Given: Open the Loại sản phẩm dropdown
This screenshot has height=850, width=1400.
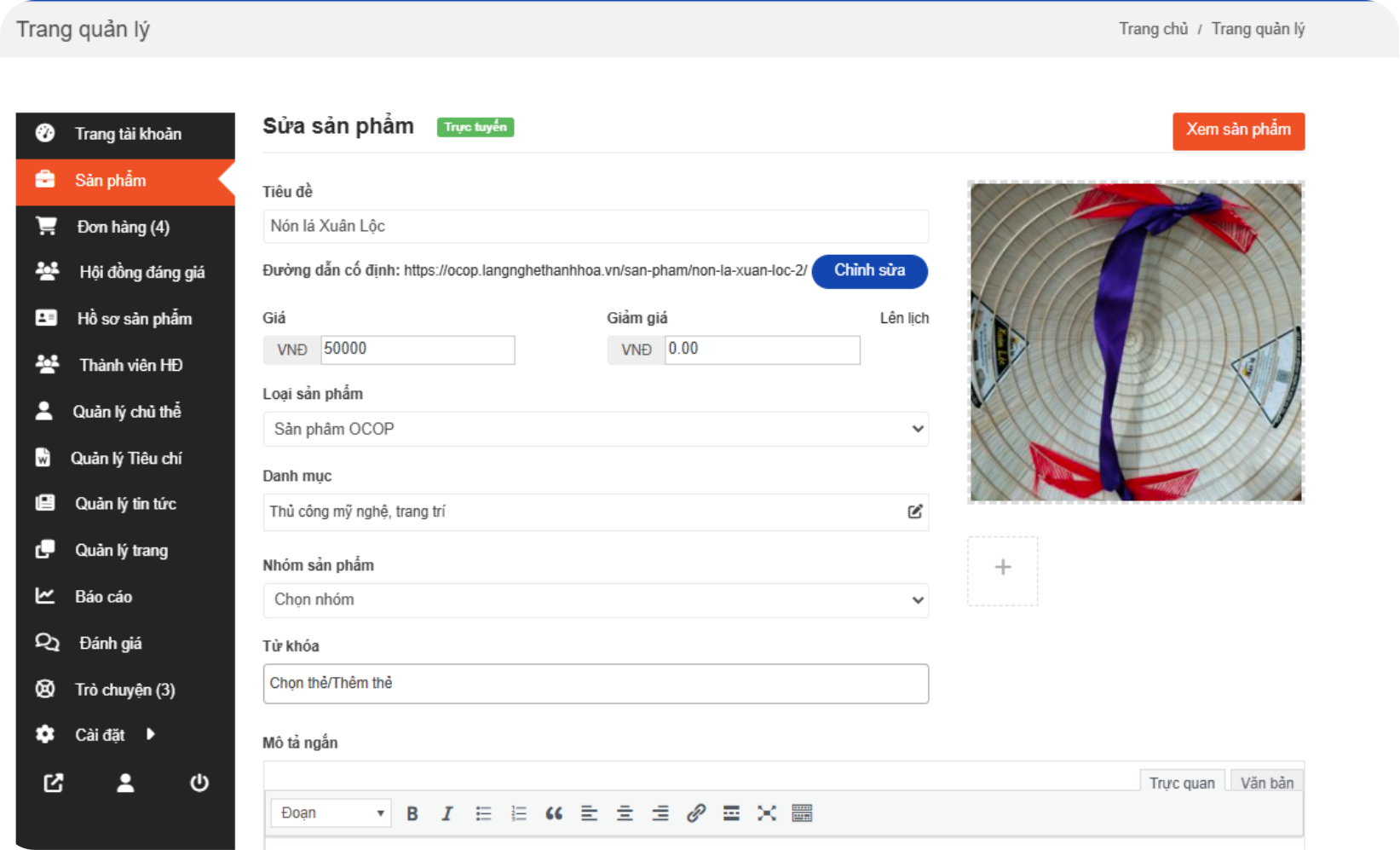Looking at the screenshot, I should pos(595,429).
